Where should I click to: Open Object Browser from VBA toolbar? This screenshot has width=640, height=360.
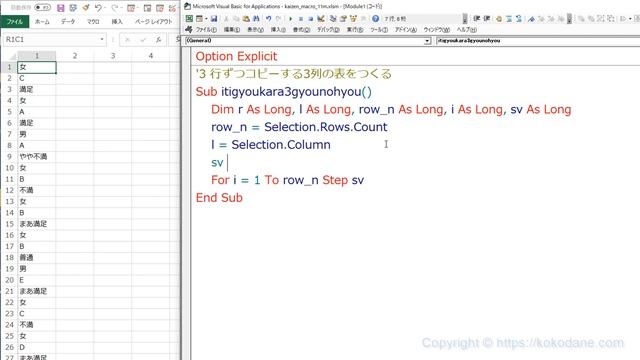click(x=353, y=18)
